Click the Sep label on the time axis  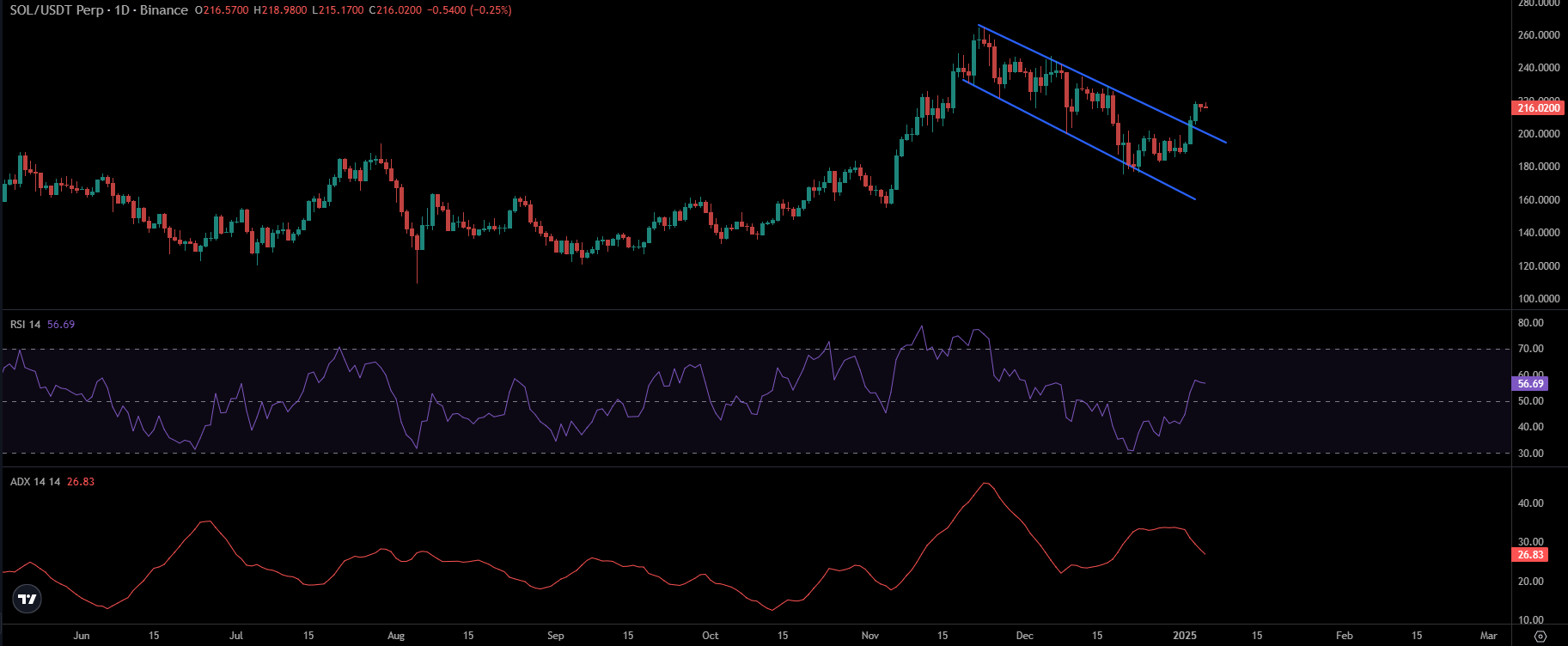[x=556, y=636]
